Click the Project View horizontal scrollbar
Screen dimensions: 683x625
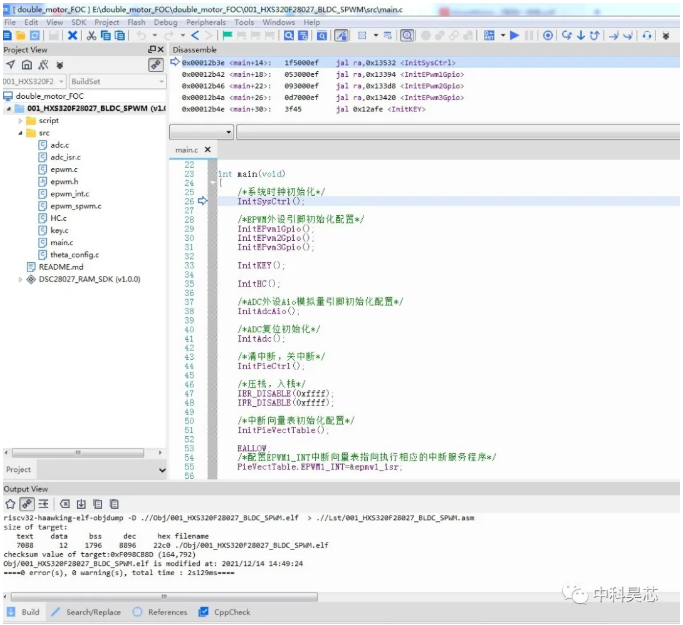78,453
